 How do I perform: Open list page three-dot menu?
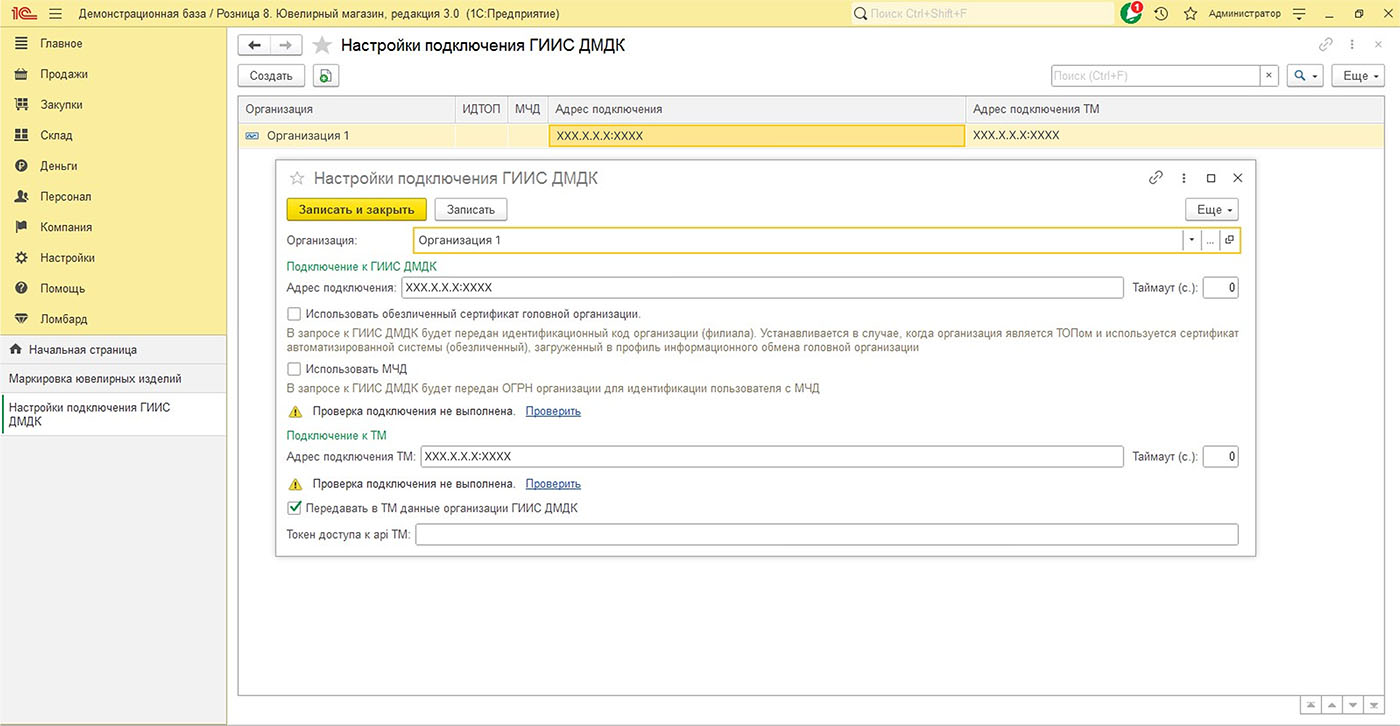click(x=1352, y=45)
